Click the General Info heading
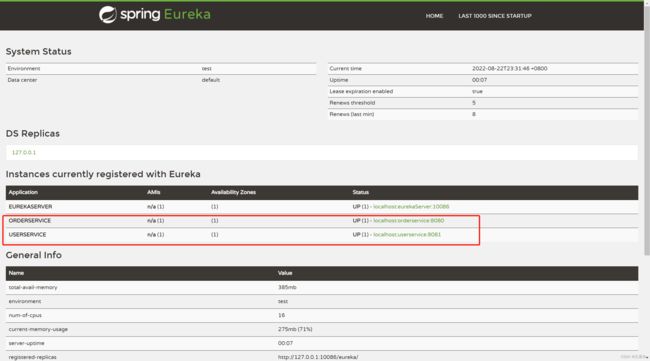 click(x=34, y=255)
